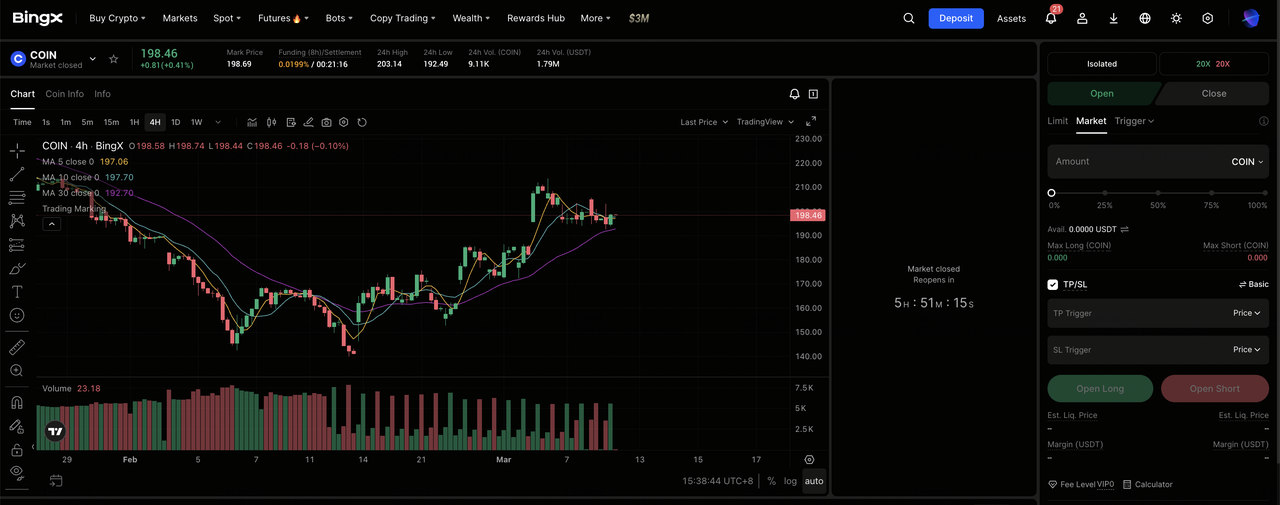The height and width of the screenshot is (505, 1280).
Task: Toggle auto scale on chart
Action: pyautogui.click(x=814, y=481)
